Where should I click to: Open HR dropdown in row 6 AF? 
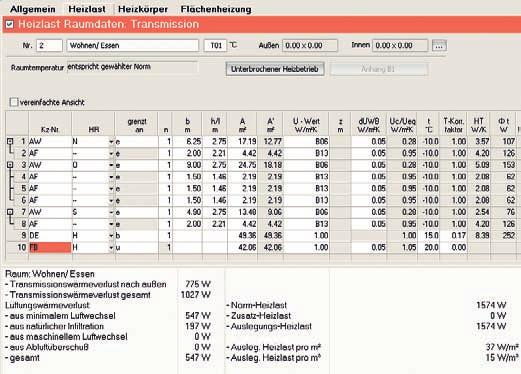click(x=111, y=200)
